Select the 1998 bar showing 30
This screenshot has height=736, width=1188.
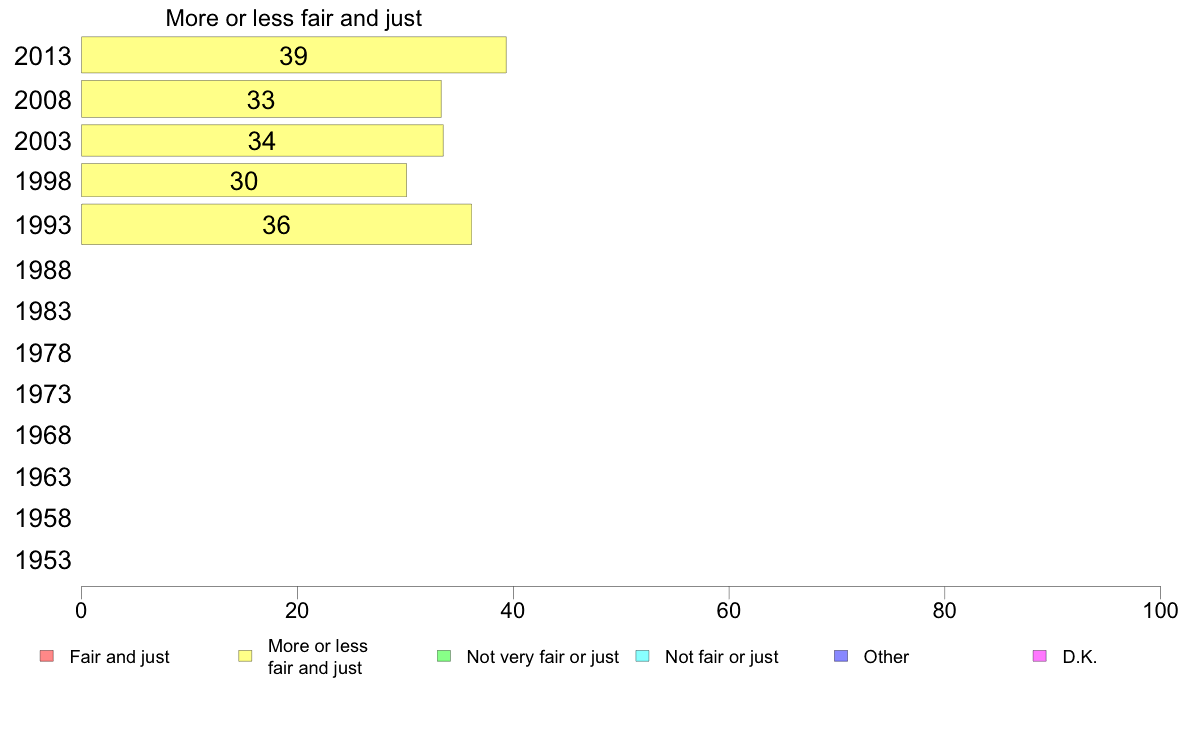point(244,180)
